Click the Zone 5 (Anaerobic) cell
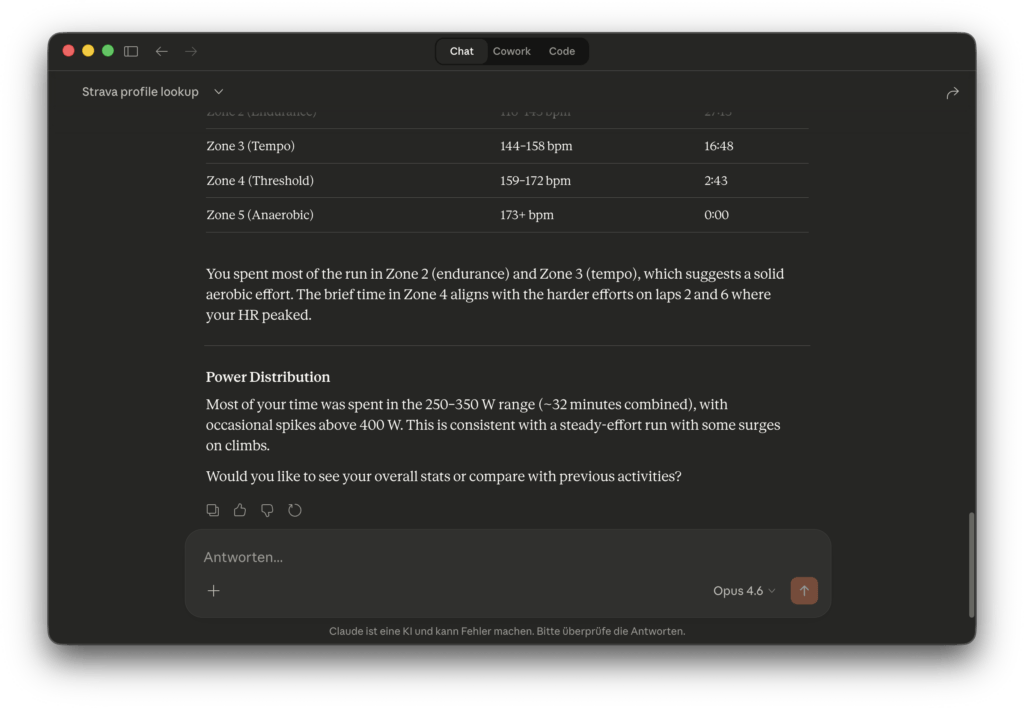 tap(260, 215)
